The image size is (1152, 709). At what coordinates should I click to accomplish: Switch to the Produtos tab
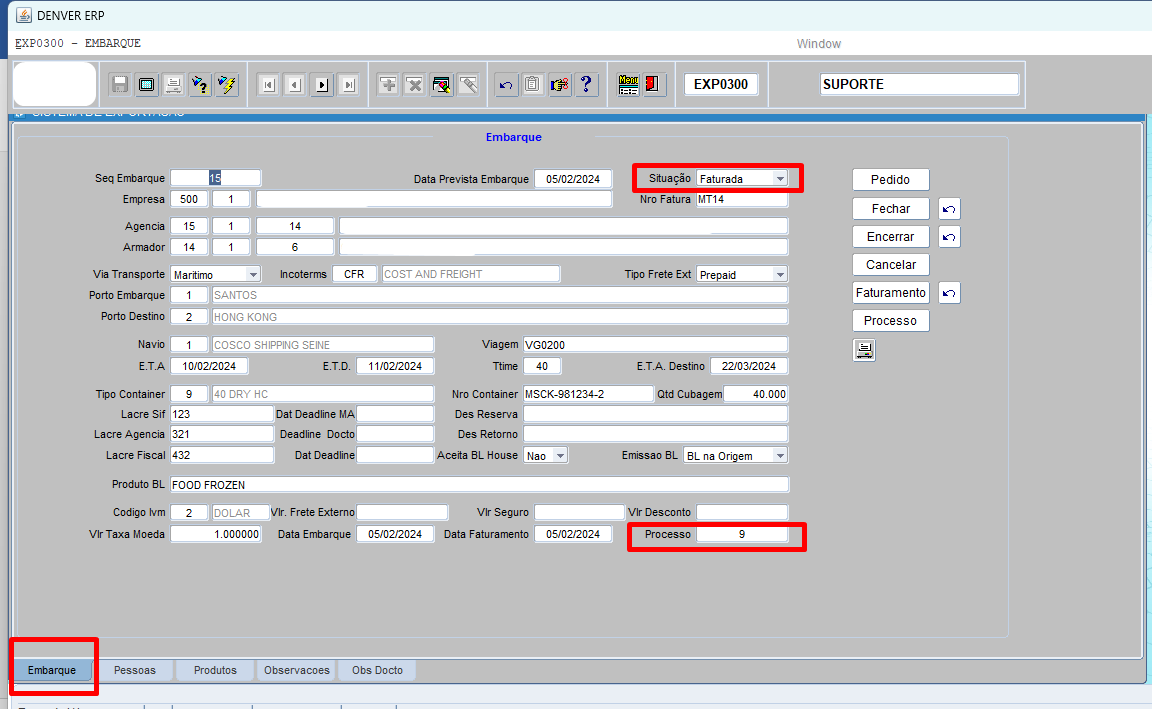(215, 670)
